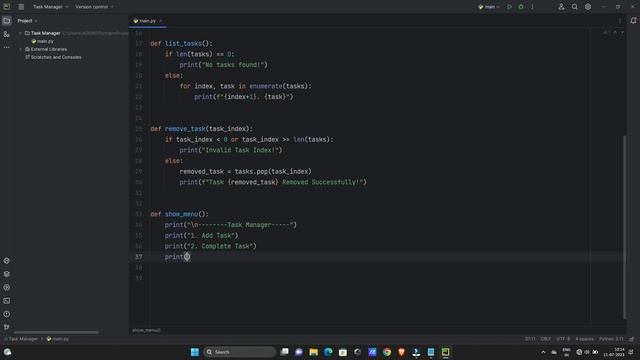Open the Python 3.11 interpreter selector

(611, 339)
